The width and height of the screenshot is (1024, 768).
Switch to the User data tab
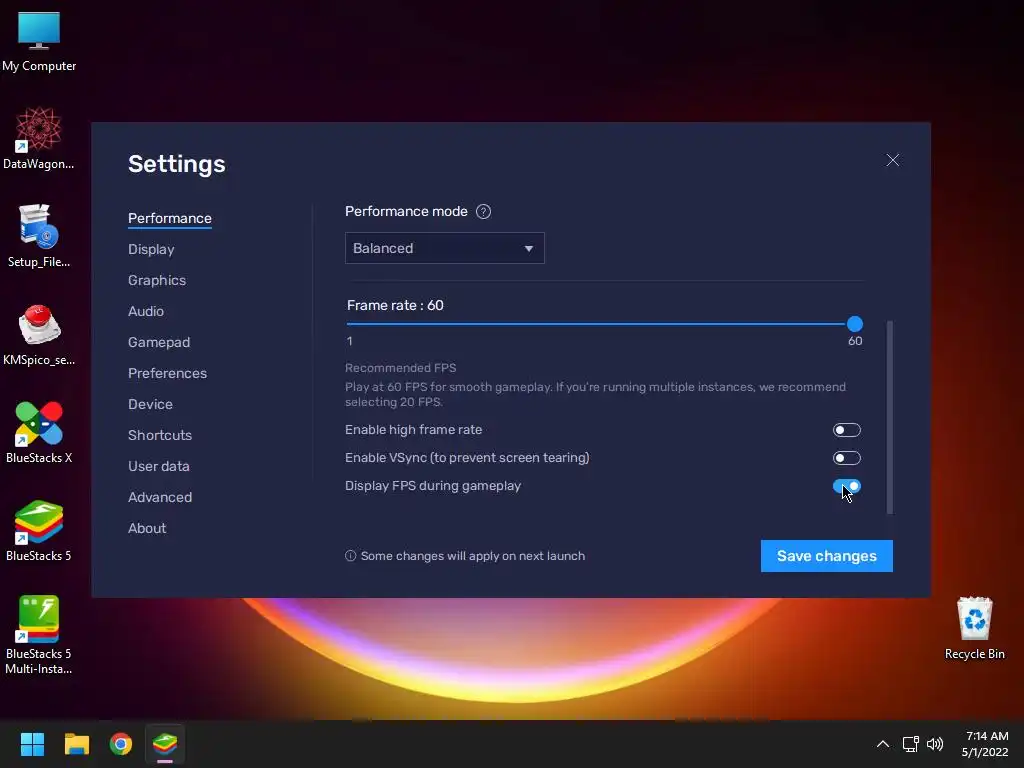coord(159,466)
